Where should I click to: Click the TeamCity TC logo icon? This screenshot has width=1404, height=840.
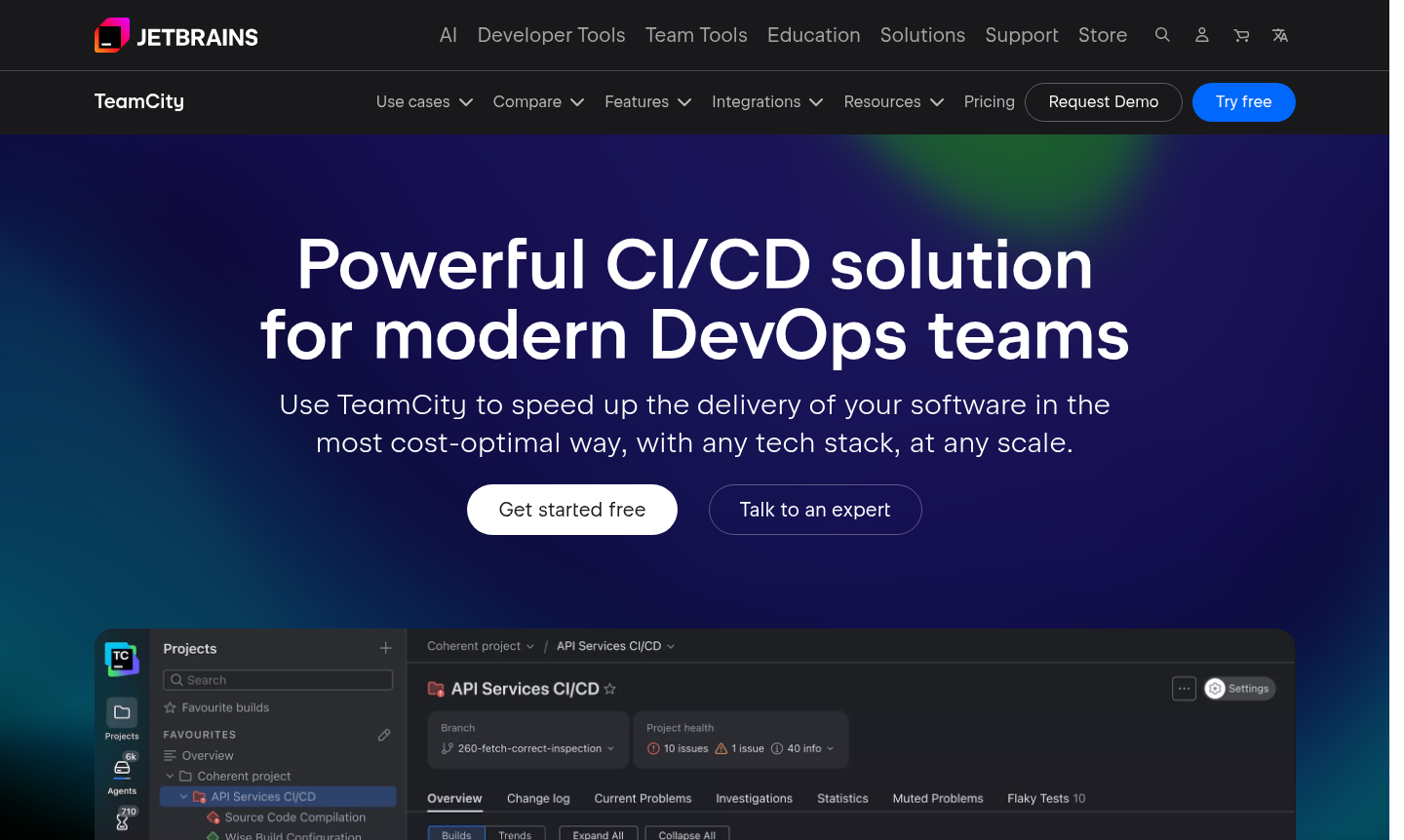point(121,659)
